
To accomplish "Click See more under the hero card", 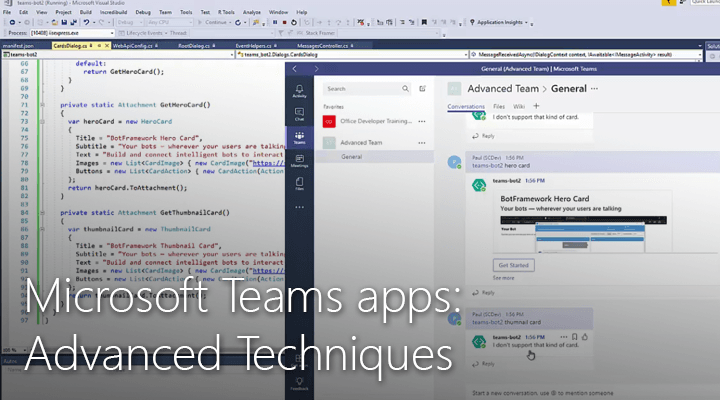I will pyautogui.click(x=503, y=278).
